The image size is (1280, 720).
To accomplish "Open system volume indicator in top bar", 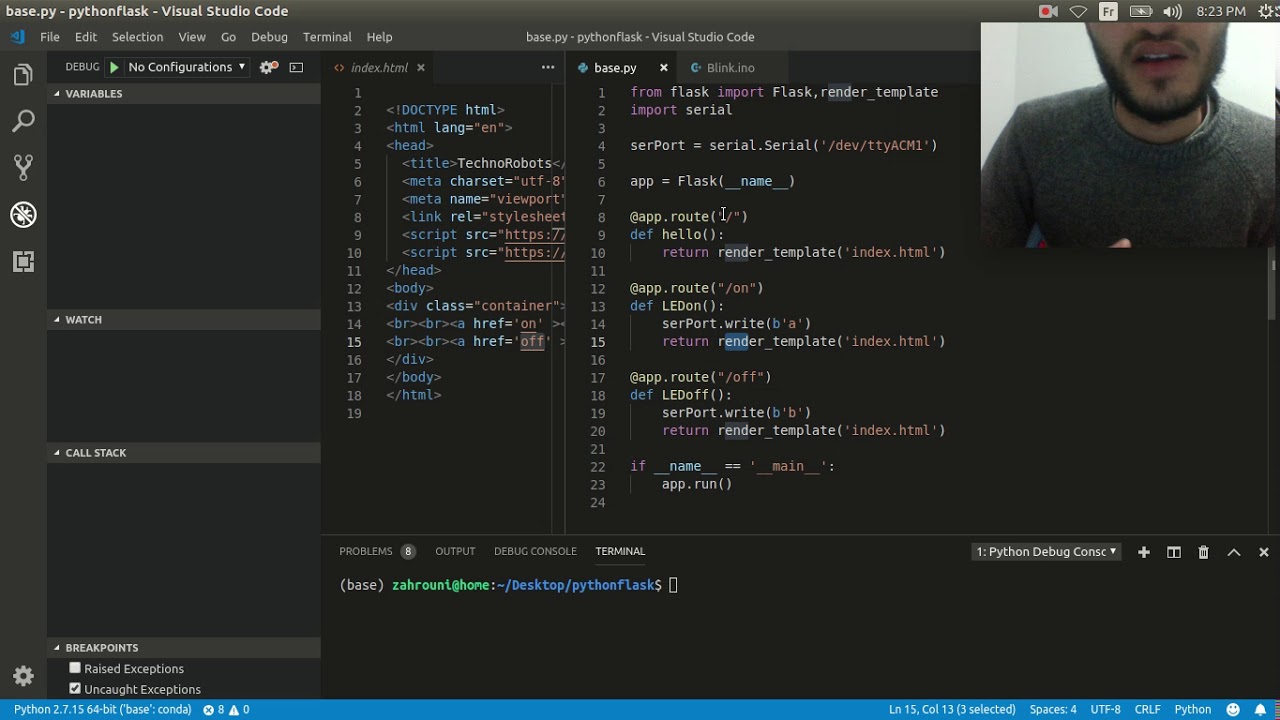I will pyautogui.click(x=1173, y=11).
